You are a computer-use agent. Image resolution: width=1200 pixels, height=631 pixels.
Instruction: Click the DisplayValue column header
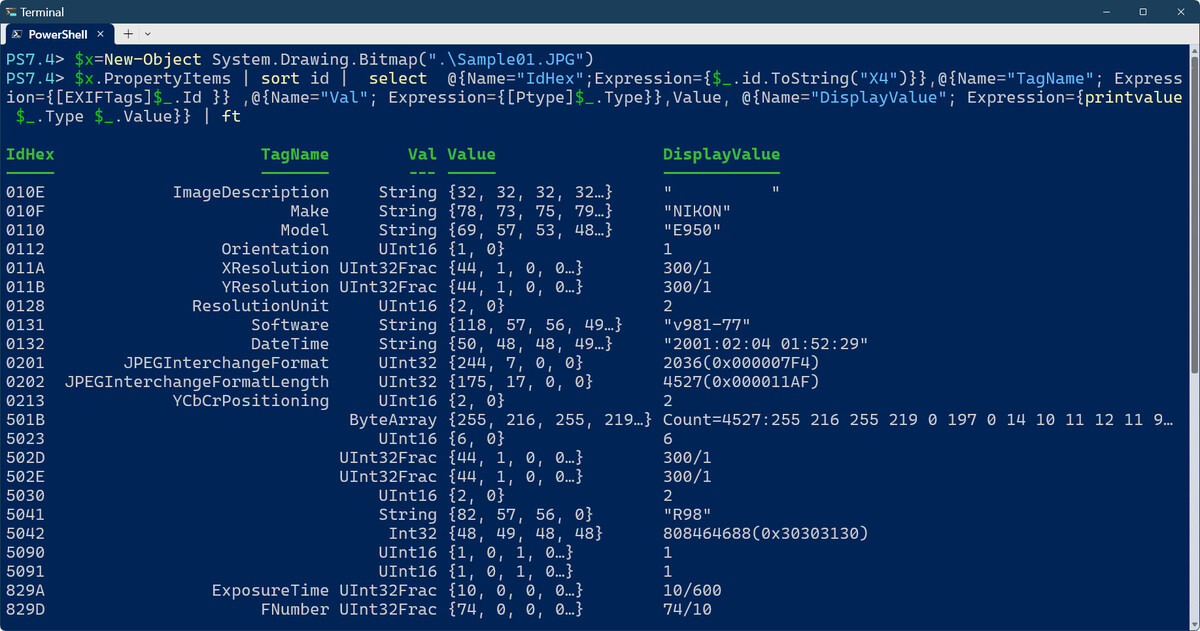[x=721, y=154]
